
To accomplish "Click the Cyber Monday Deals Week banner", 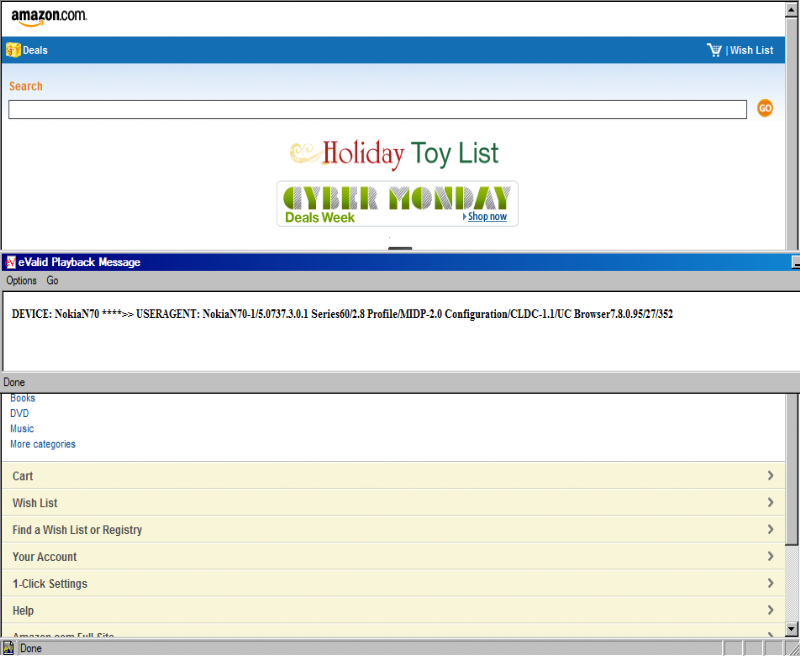I will point(397,204).
